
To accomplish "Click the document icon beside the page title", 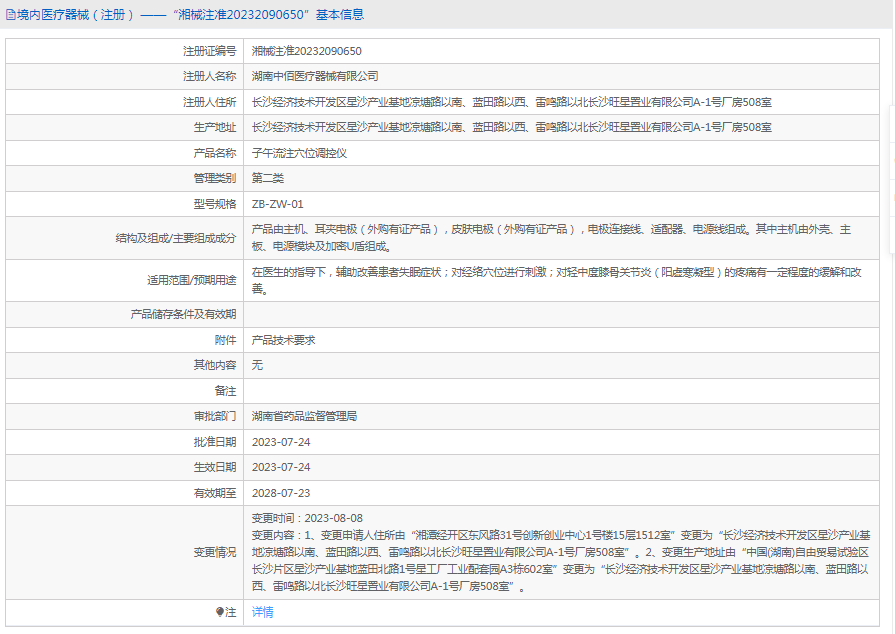I will click(x=10, y=15).
